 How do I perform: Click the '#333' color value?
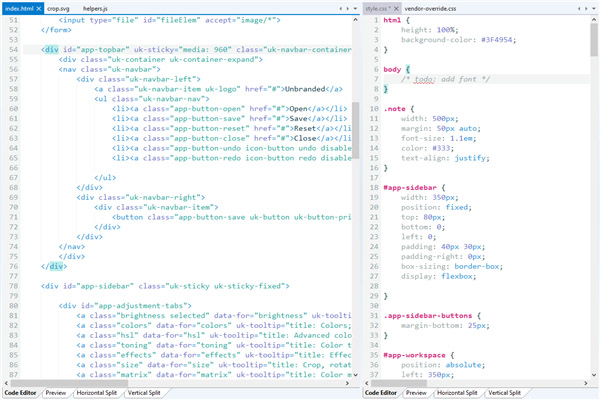coord(441,148)
